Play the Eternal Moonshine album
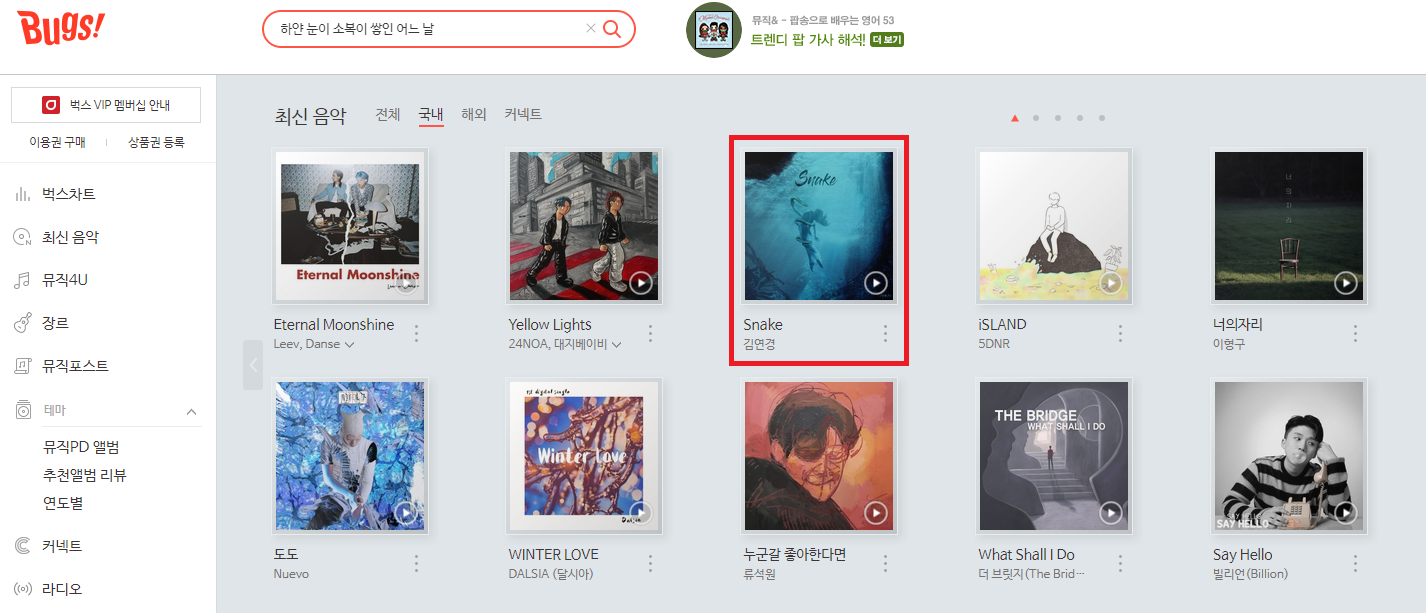1426x613 pixels. tap(406, 283)
